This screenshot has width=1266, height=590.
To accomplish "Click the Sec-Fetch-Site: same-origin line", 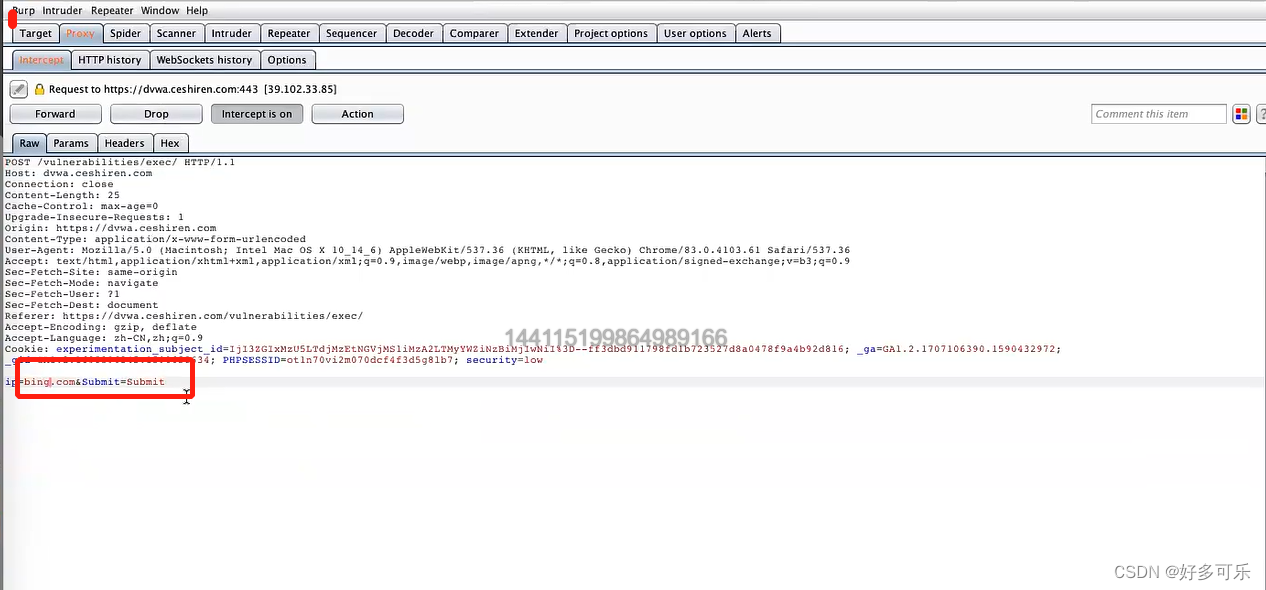I will [91, 272].
